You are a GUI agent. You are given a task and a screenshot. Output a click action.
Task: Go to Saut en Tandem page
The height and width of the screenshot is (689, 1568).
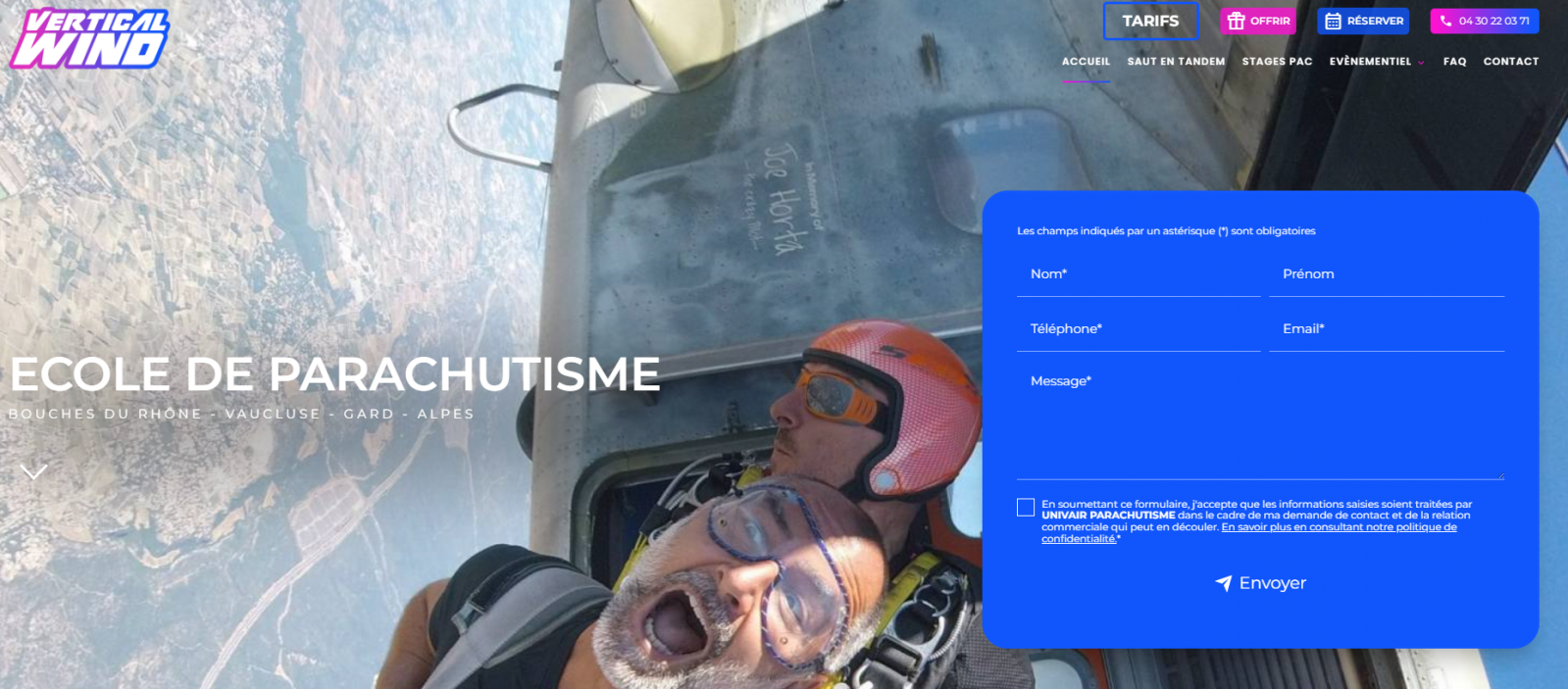1176,61
